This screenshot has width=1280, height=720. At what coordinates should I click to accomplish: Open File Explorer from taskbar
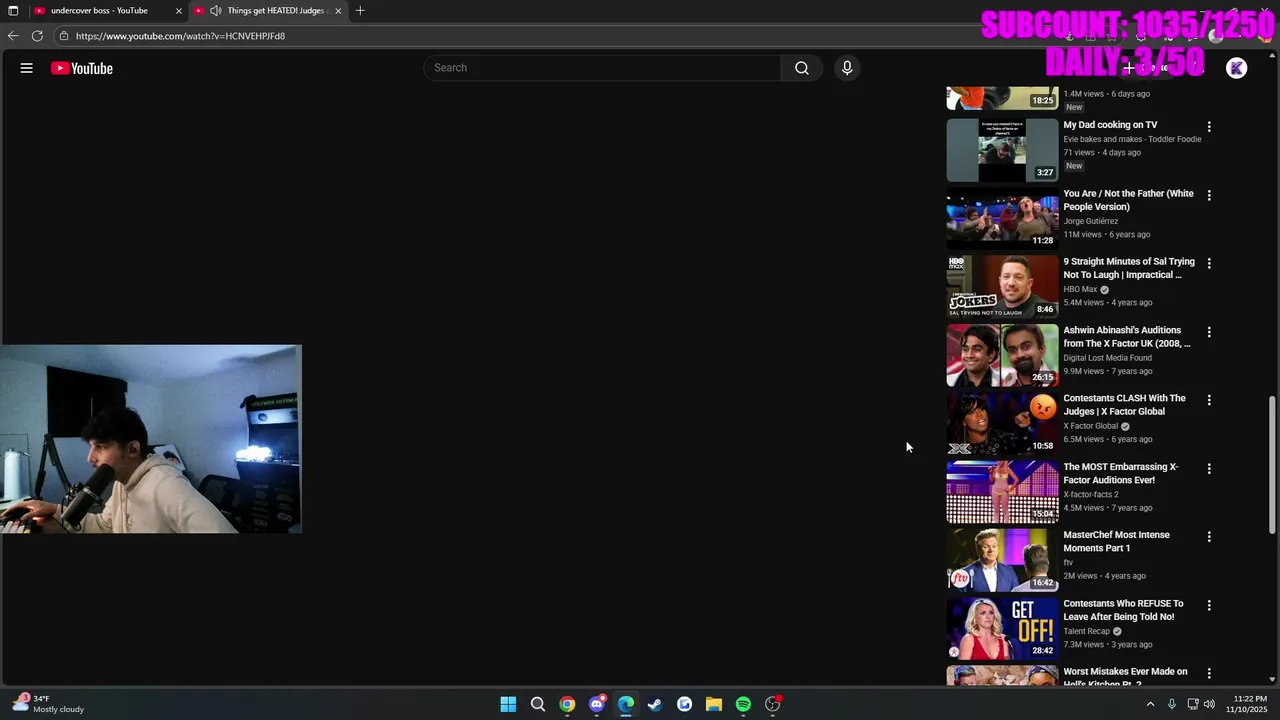tap(714, 704)
